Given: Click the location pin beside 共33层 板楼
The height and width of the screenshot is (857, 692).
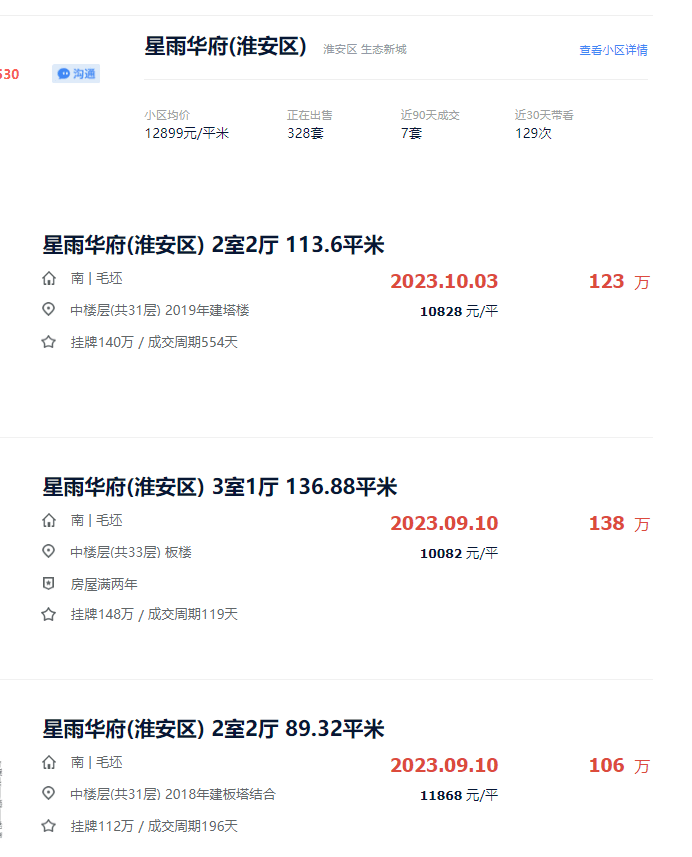Looking at the screenshot, I should 49,552.
